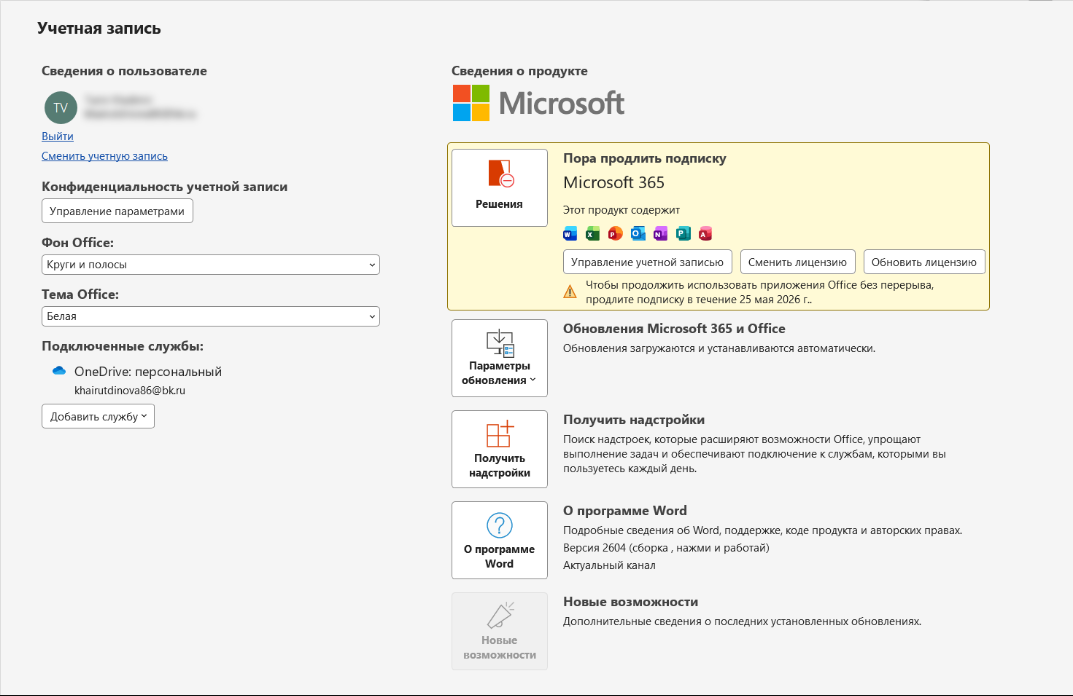Viewport: 1073px width, 696px height.
Task: Click the Конфиденциальность учетной записи heading
Action: [165, 187]
